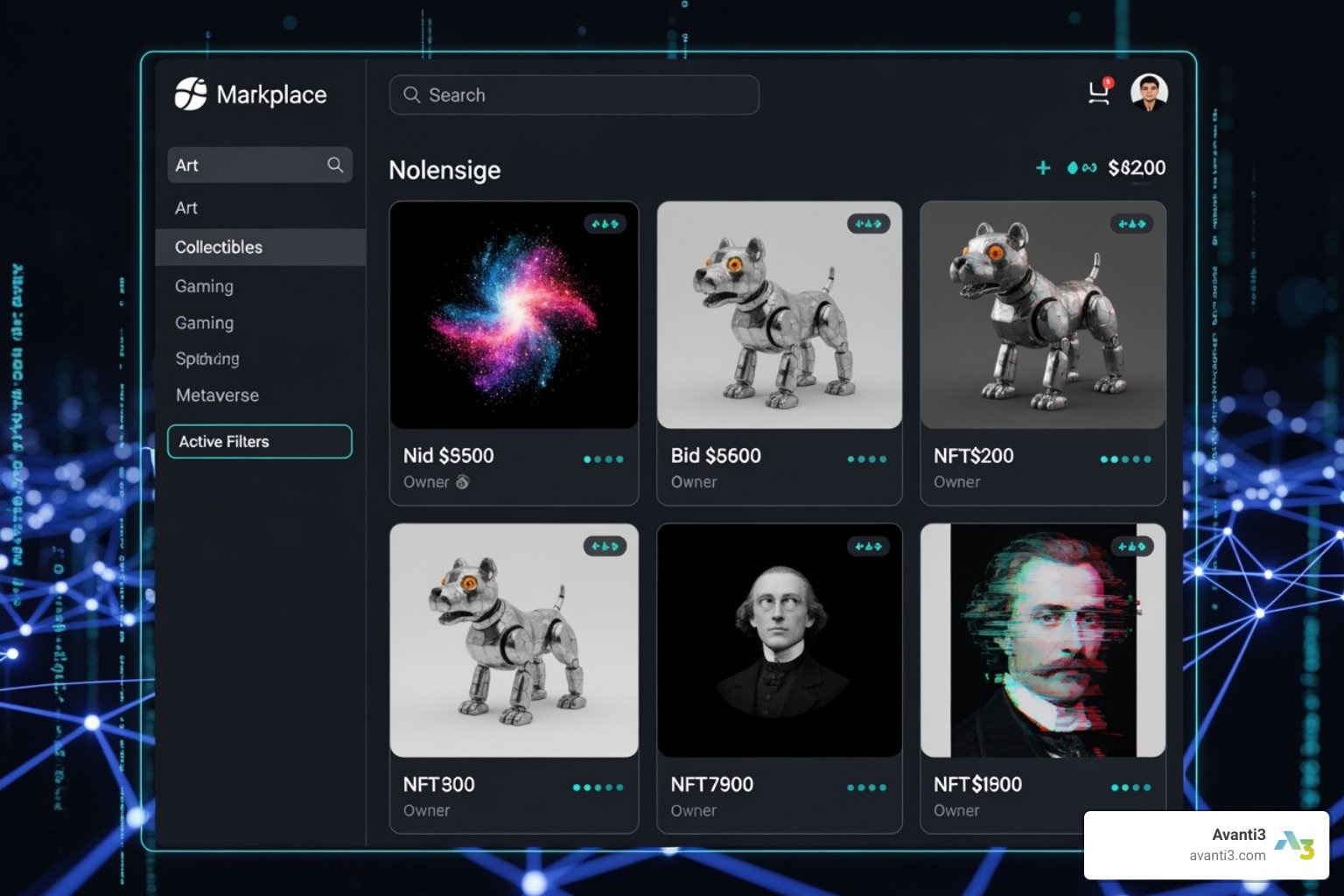Click the top Search input field
This screenshot has width=1344, height=896.
pos(574,94)
